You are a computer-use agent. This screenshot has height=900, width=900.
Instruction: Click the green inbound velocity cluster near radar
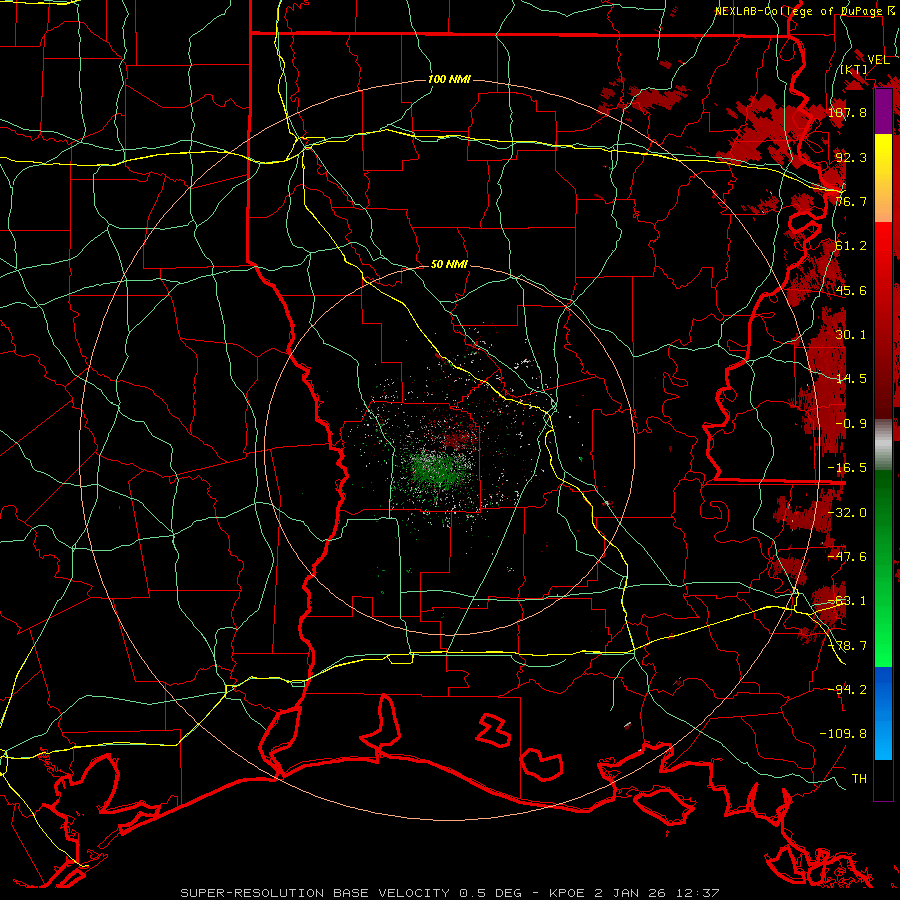tap(438, 471)
